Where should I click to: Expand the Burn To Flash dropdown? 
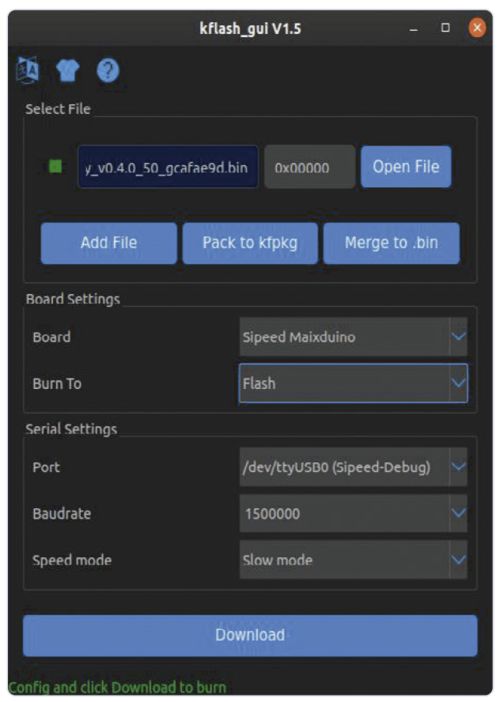click(x=353, y=383)
